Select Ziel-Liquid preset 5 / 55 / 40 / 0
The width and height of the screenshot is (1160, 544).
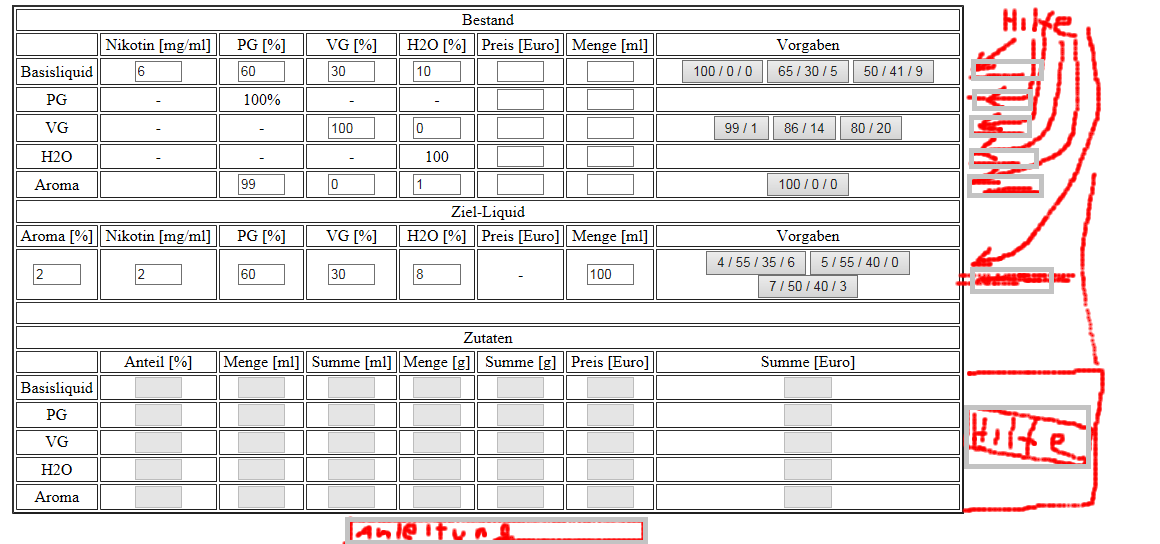tap(860, 262)
